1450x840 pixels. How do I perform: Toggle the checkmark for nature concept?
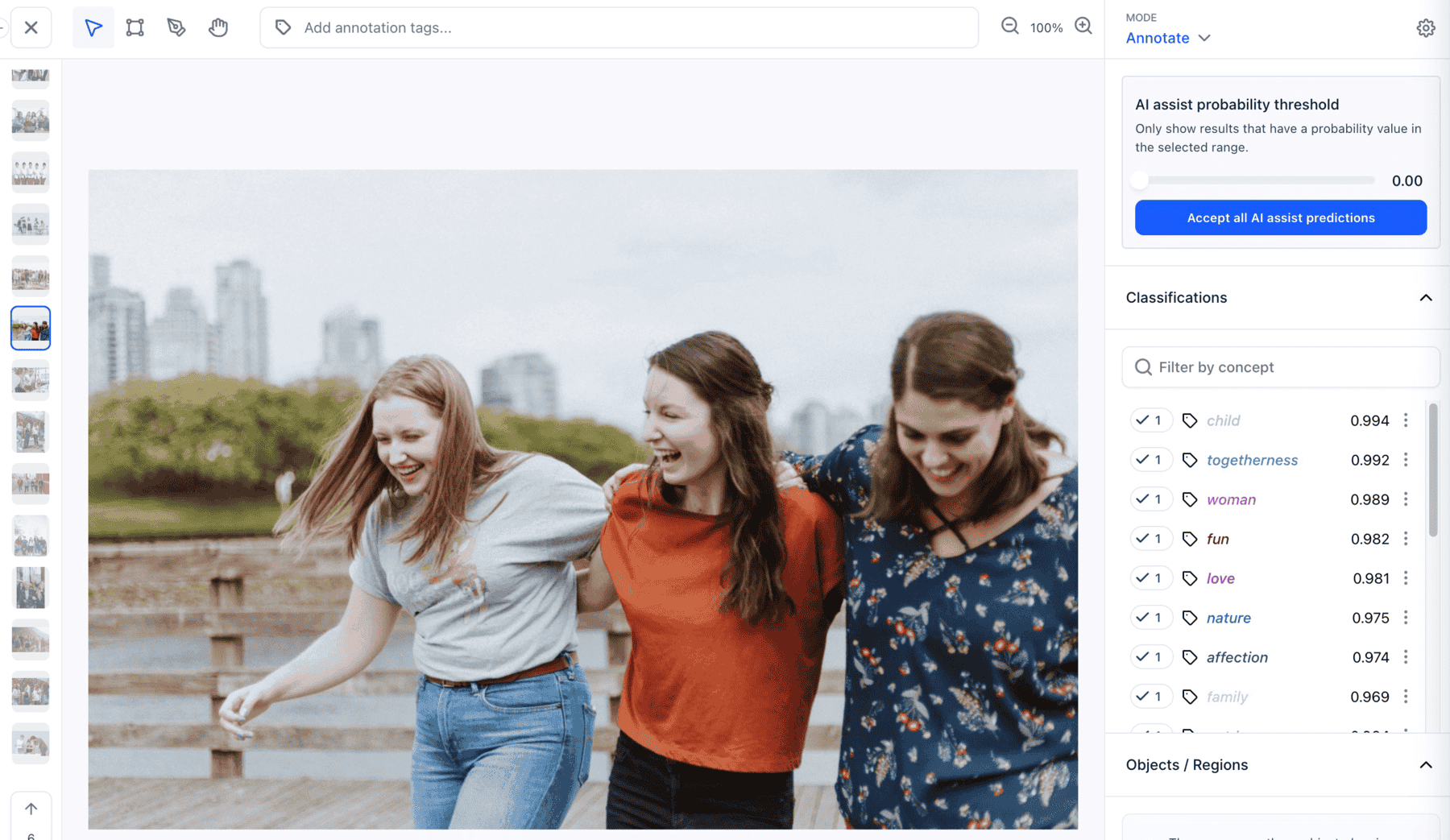coord(1150,618)
